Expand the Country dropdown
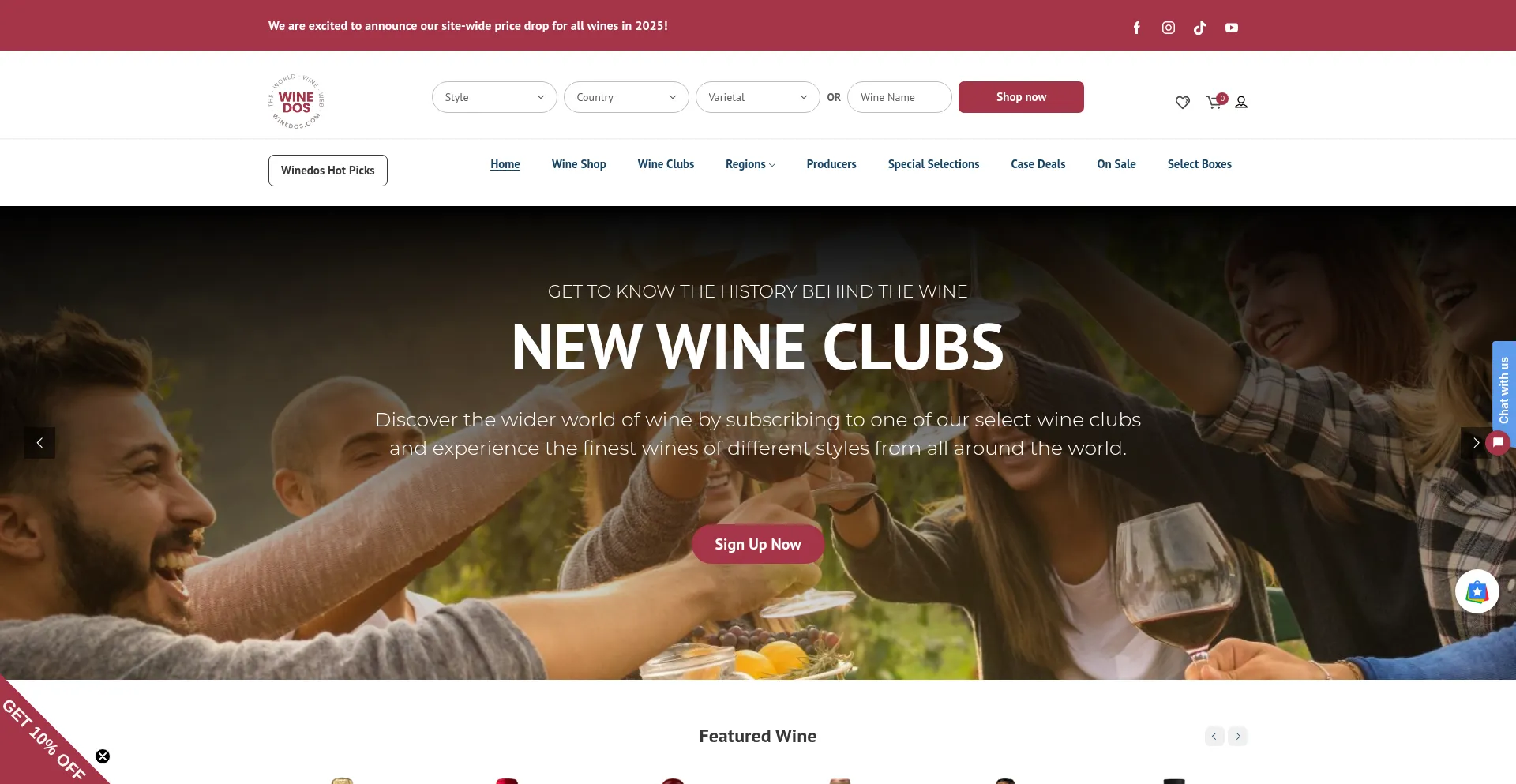The width and height of the screenshot is (1516, 784). point(626,97)
